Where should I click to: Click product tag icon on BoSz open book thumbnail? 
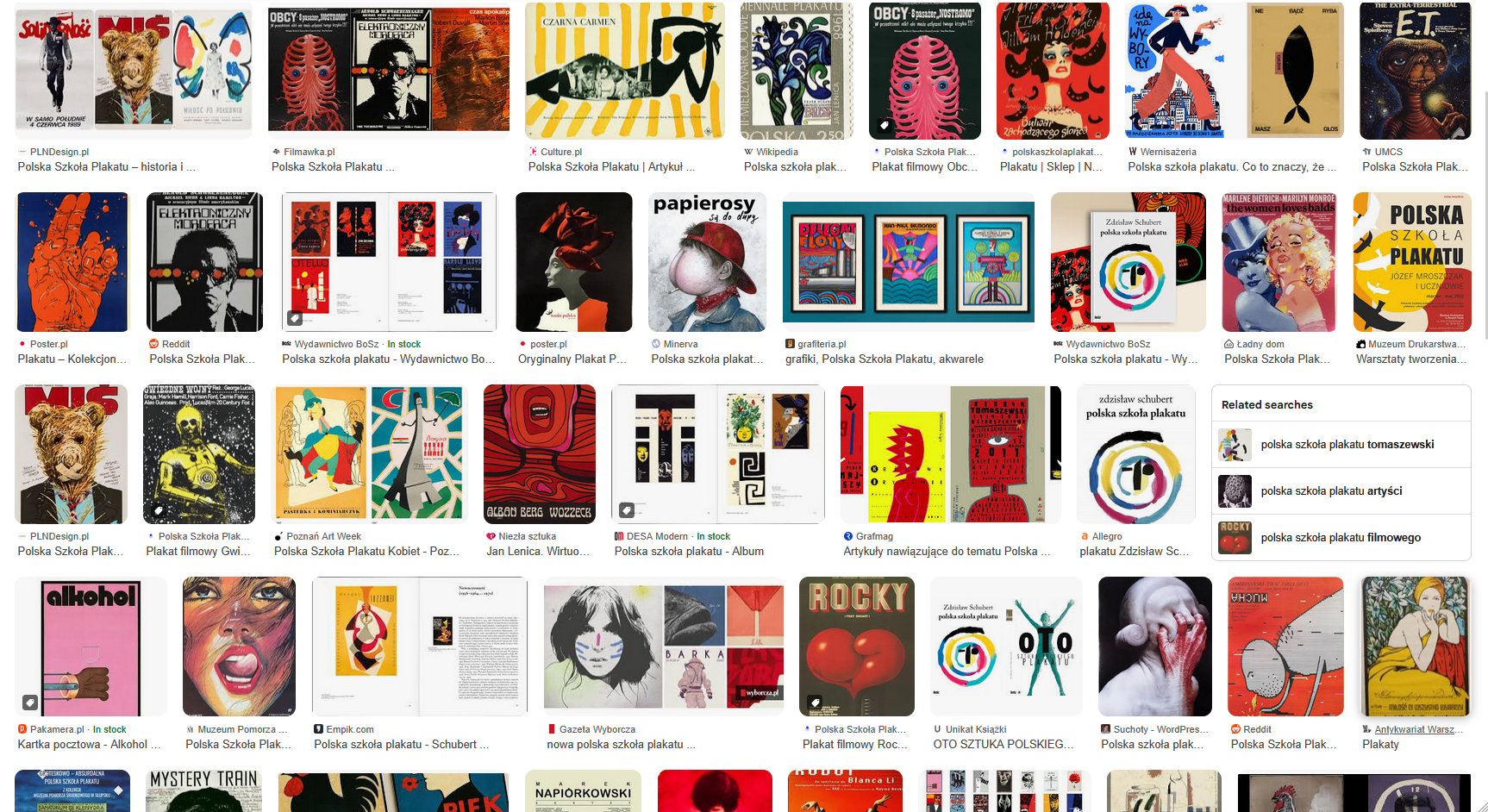pos(295,318)
